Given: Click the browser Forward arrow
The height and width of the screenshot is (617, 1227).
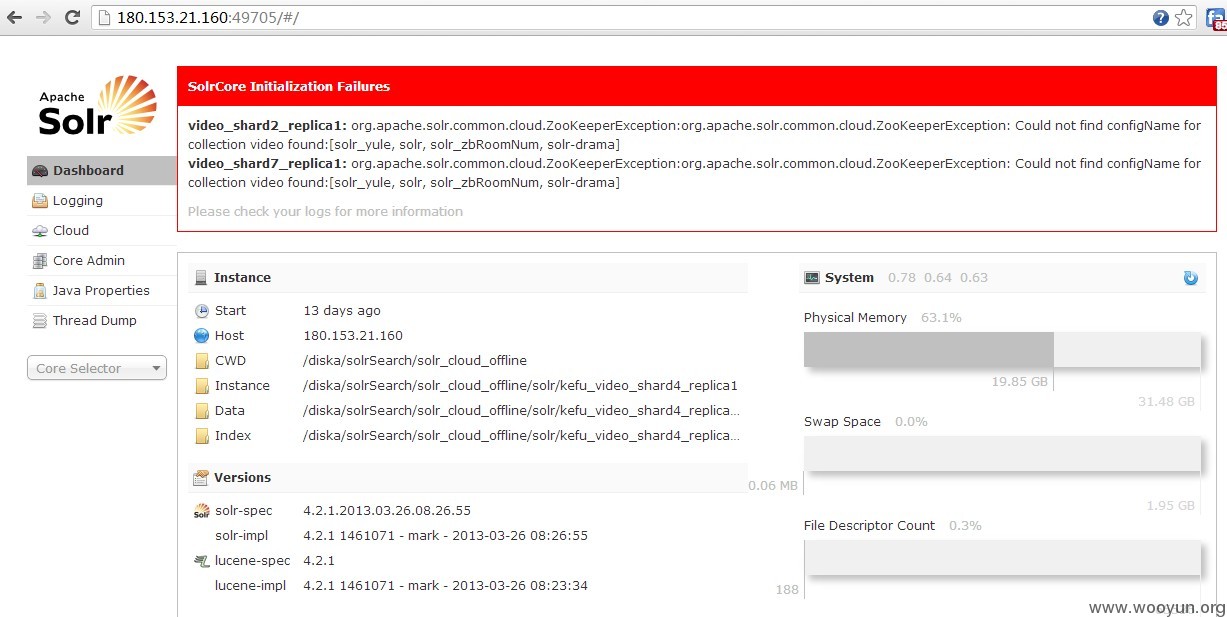Looking at the screenshot, I should click(43, 17).
